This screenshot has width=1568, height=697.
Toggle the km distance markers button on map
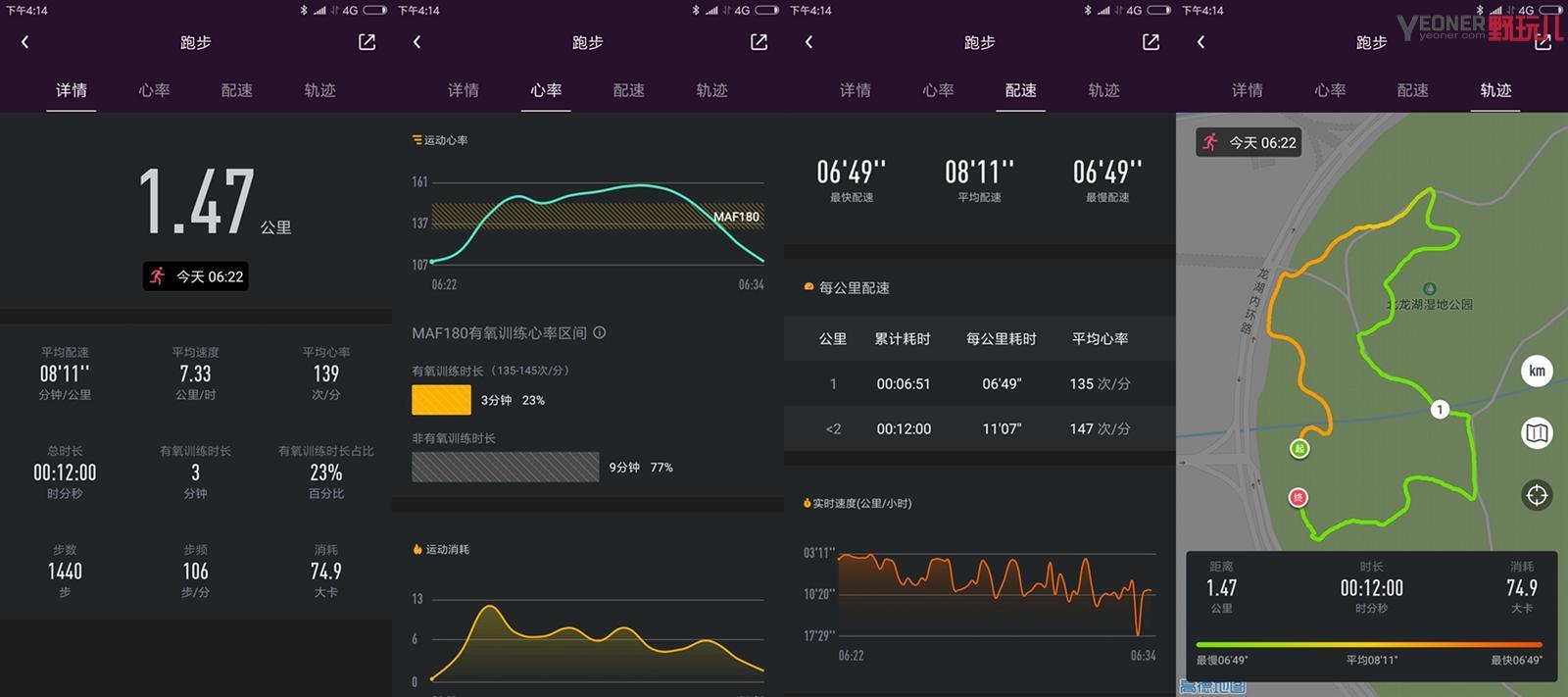pyautogui.click(x=1536, y=371)
